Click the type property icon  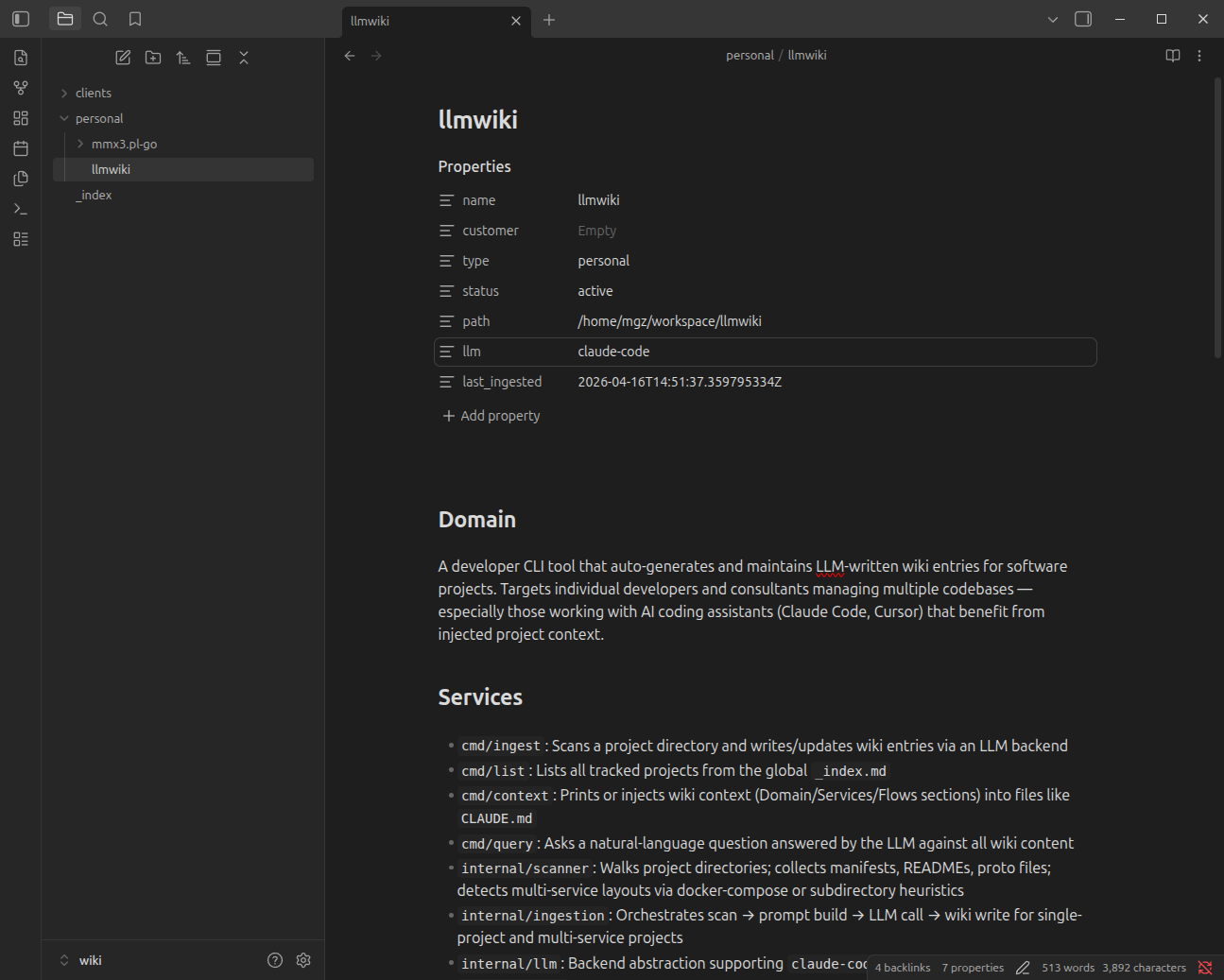pos(447,261)
